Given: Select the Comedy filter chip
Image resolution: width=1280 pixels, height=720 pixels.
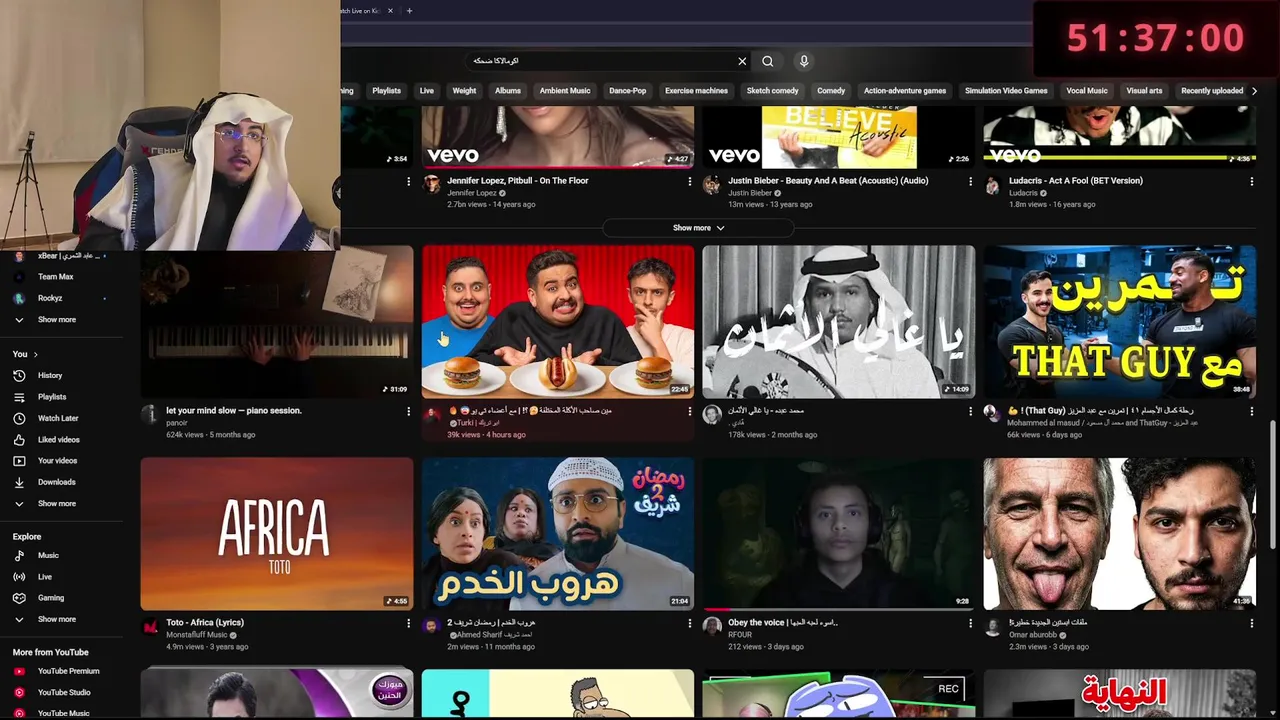Looking at the screenshot, I should pos(831,91).
